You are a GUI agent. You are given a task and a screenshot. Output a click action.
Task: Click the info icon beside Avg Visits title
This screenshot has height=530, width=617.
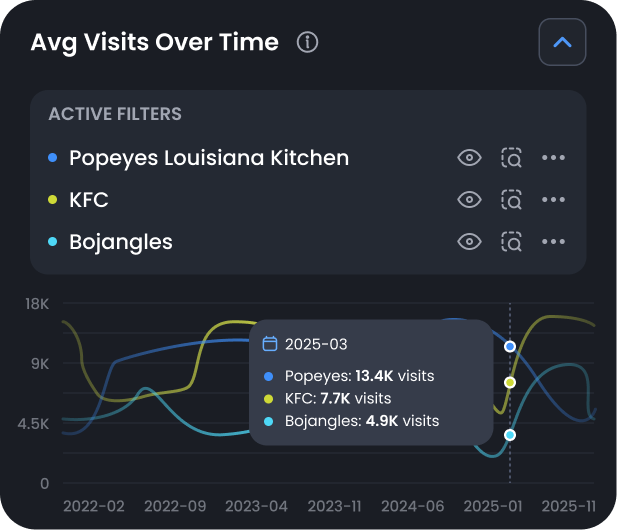[x=308, y=42]
